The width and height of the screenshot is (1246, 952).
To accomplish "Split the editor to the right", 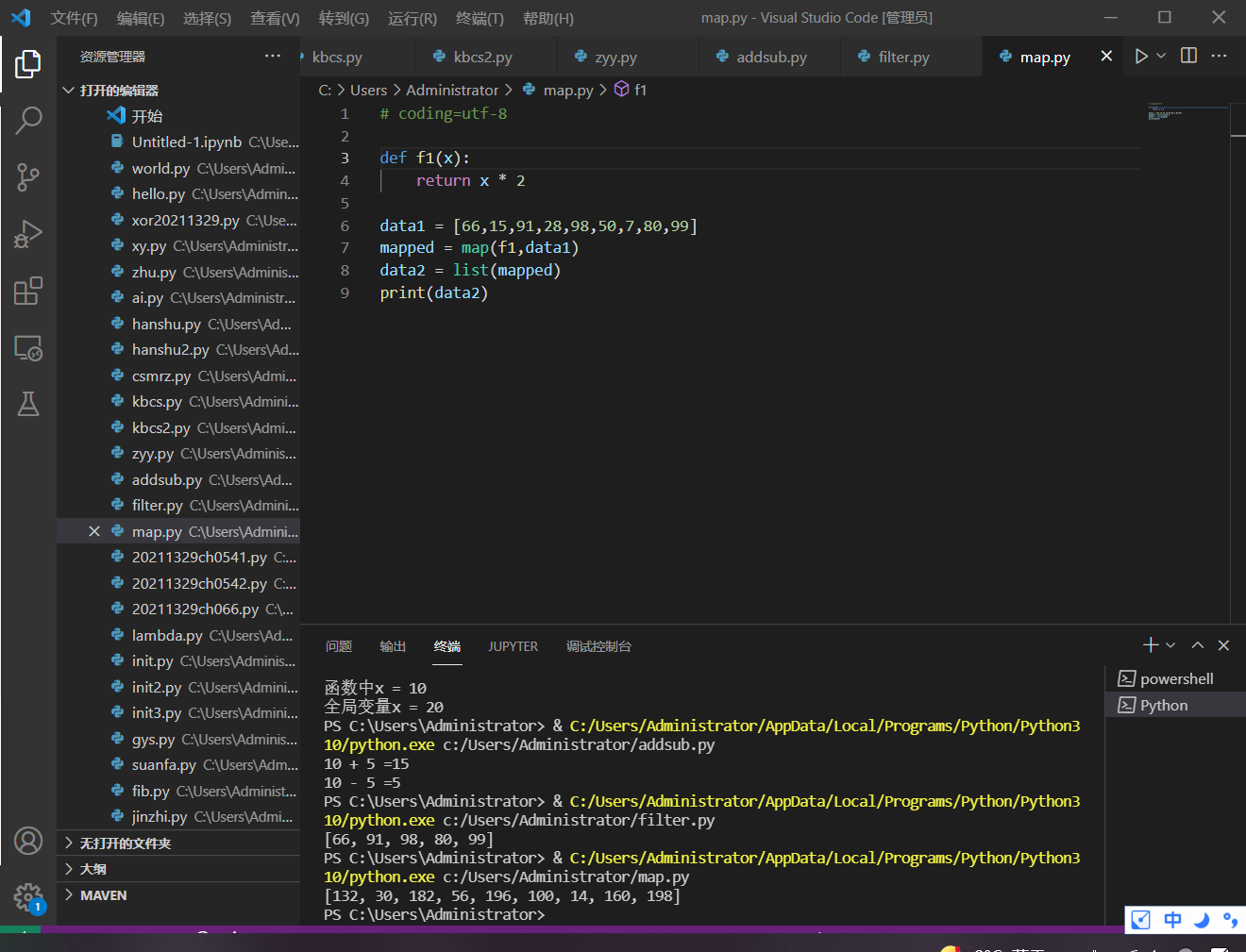I will coord(1188,57).
